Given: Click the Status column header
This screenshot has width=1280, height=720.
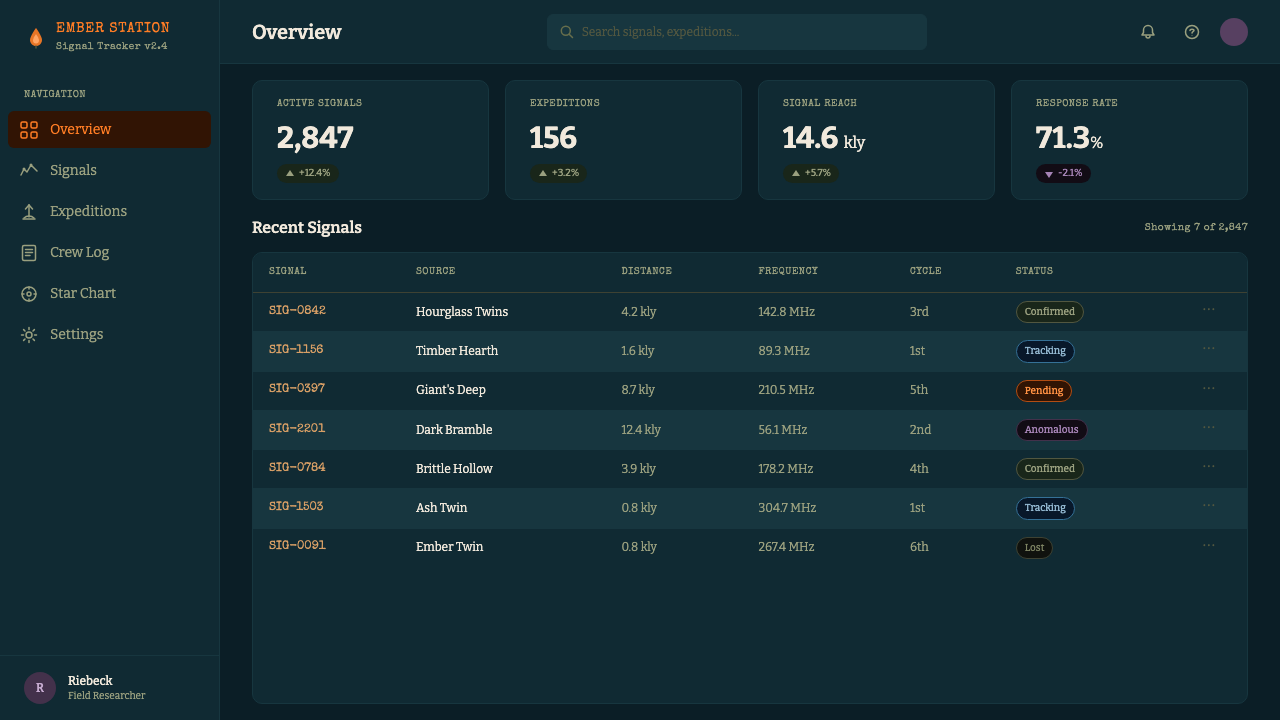Looking at the screenshot, I should click(x=1034, y=271).
